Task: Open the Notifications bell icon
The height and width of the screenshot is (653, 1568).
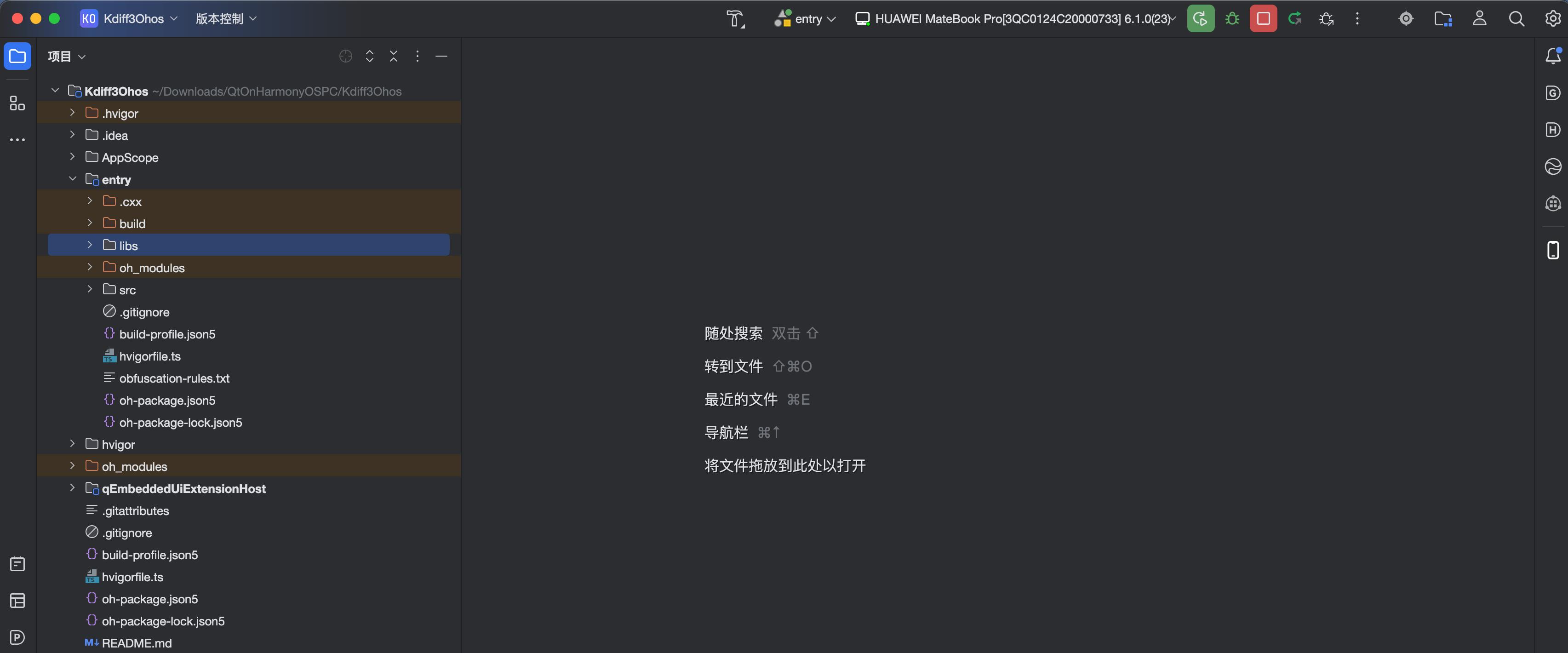Action: (1553, 56)
